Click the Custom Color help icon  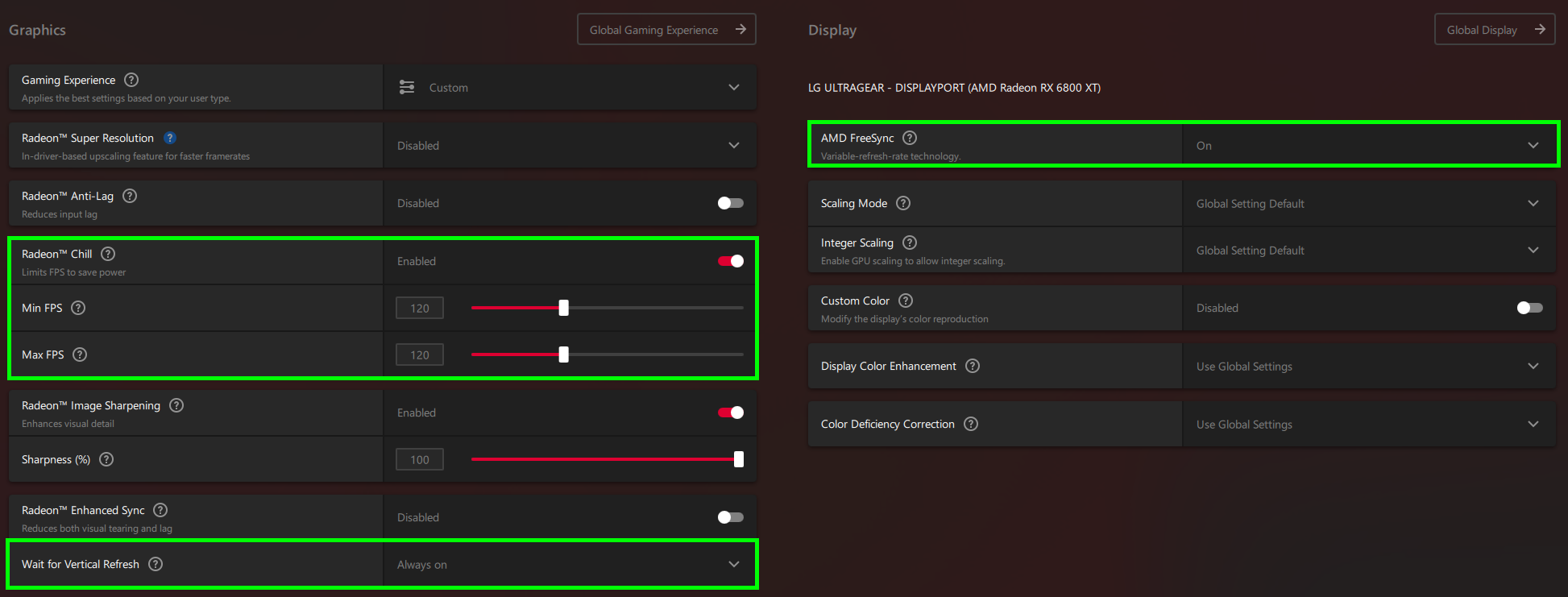point(906,301)
